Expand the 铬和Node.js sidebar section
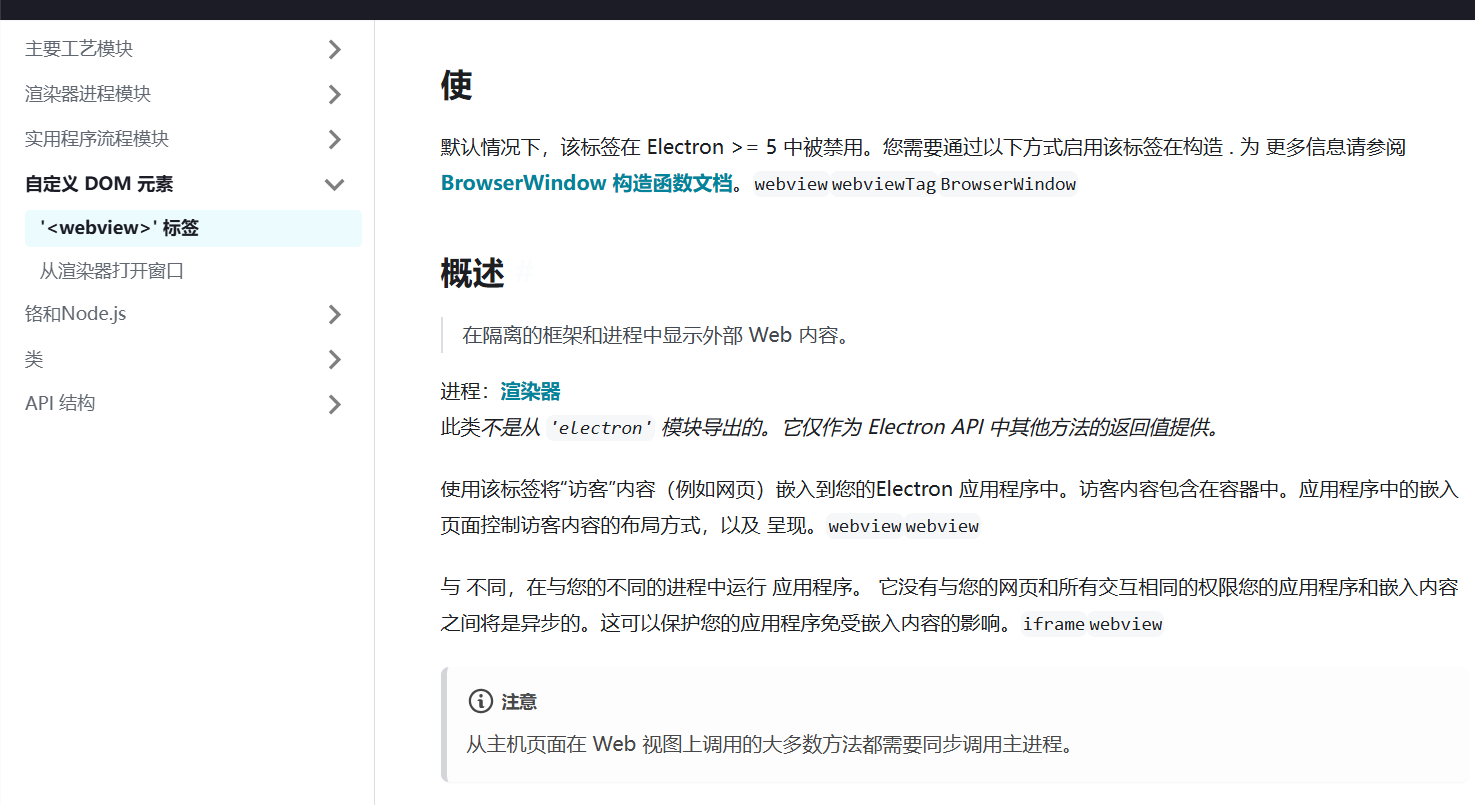Screen dimensions: 1475x805 coord(335,313)
